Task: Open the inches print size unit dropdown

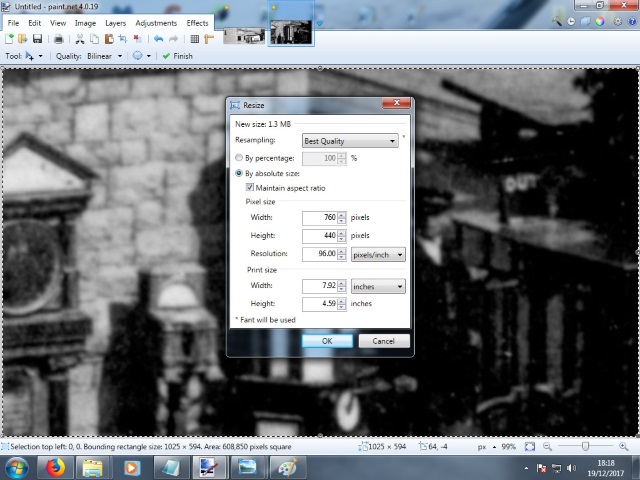Action: click(378, 287)
